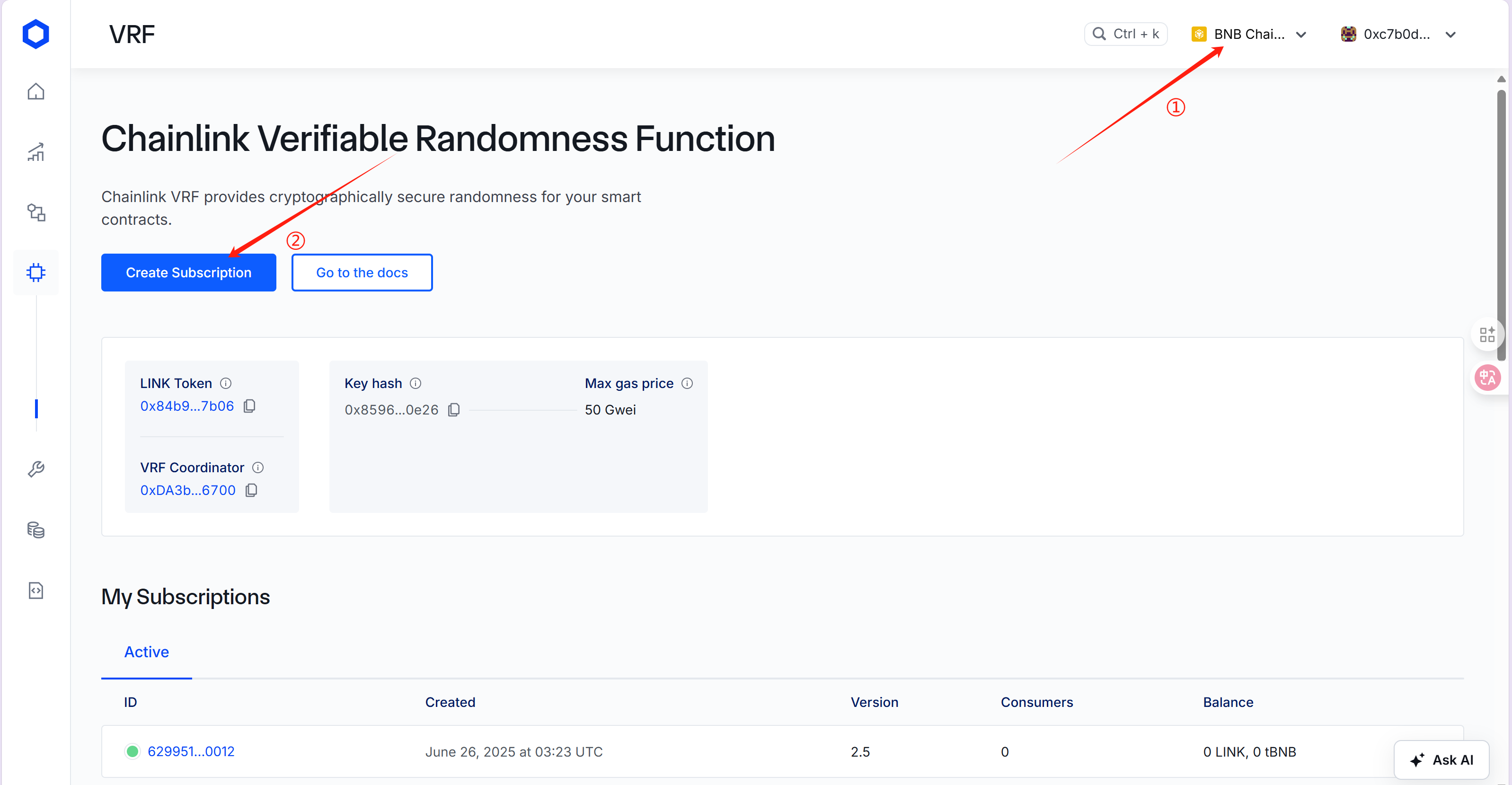The image size is (1512, 785).
Task: Click the Consumers column header
Action: 1036,702
